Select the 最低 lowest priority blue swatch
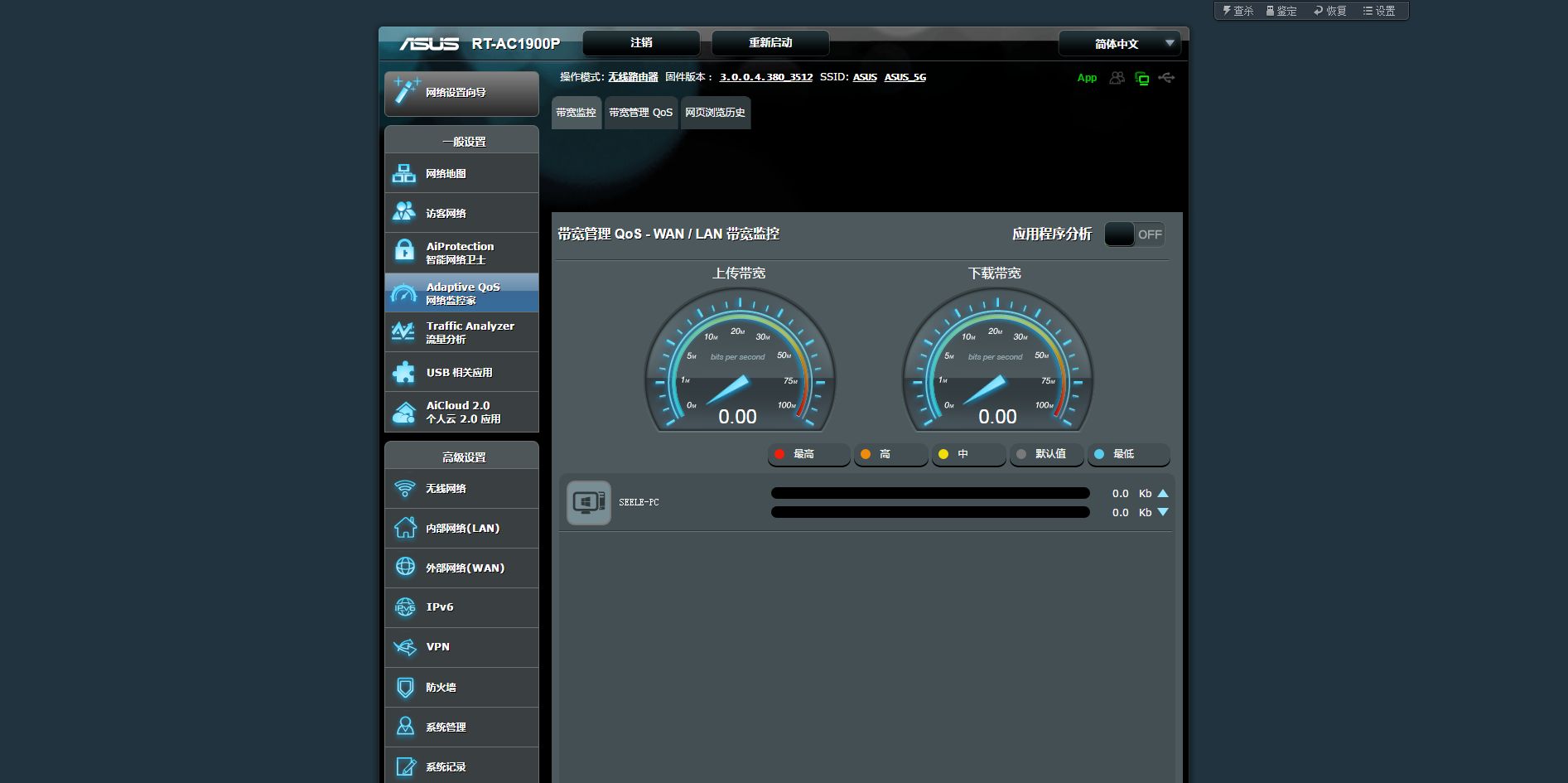This screenshot has height=783, width=1568. click(1099, 454)
